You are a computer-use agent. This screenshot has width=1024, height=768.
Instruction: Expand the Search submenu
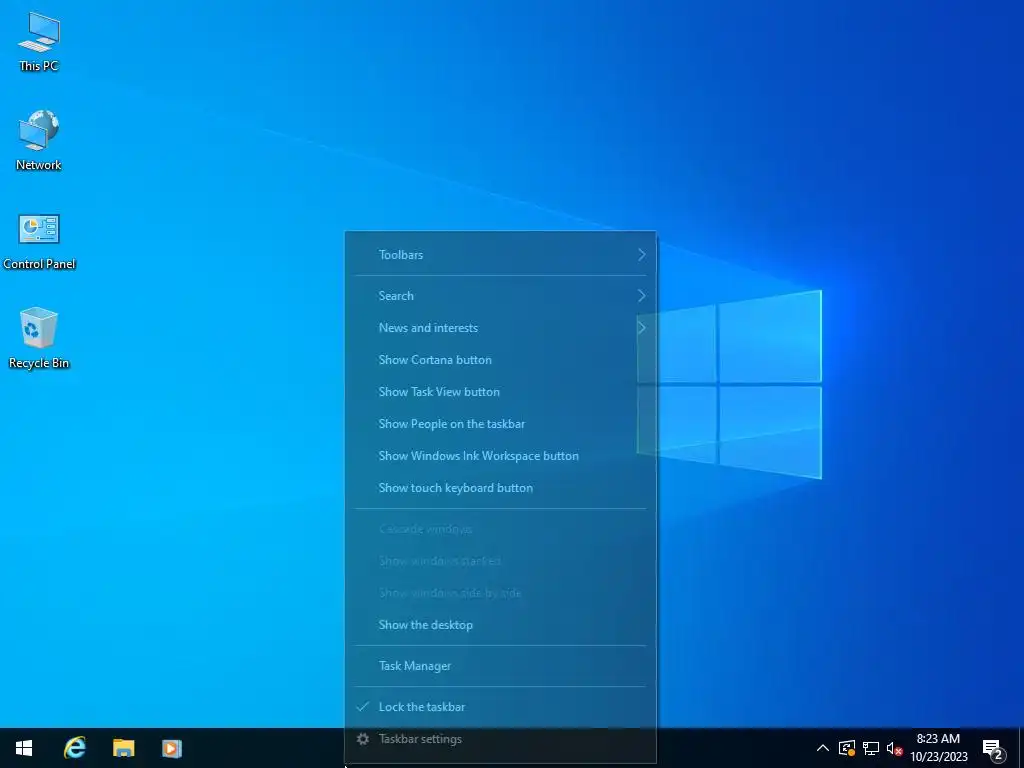click(x=500, y=296)
